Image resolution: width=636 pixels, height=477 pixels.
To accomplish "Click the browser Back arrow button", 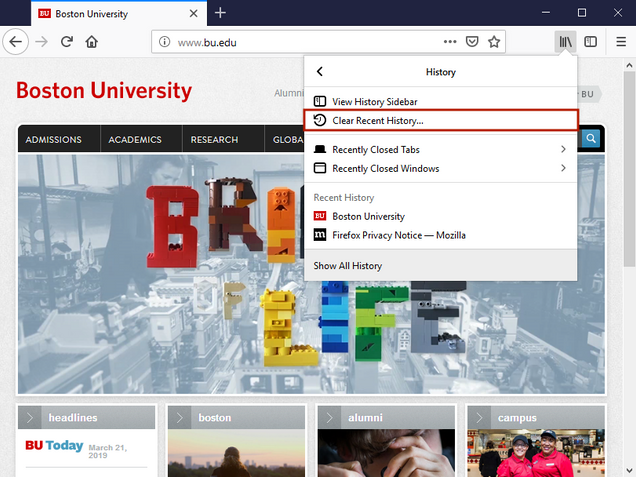I will point(15,42).
